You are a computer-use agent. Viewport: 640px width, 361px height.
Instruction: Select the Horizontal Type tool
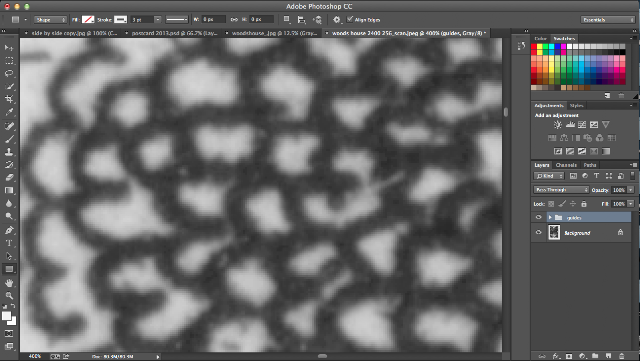click(x=9, y=243)
